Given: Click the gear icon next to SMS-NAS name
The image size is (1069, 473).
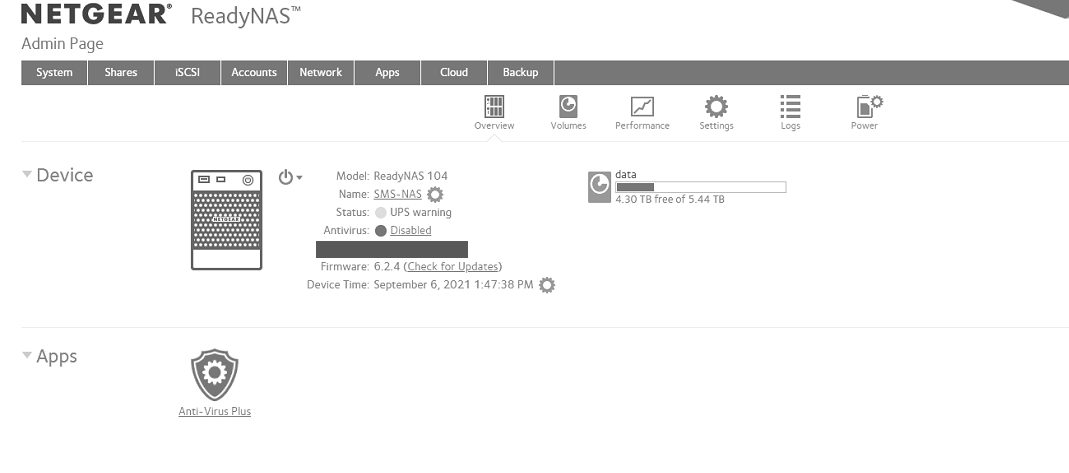Looking at the screenshot, I should (x=435, y=194).
